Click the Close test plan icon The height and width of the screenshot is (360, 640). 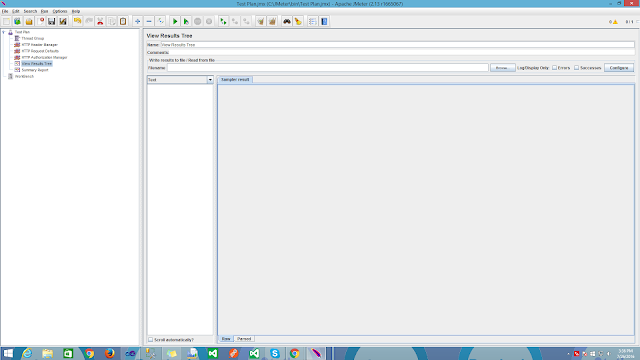(x=40, y=21)
